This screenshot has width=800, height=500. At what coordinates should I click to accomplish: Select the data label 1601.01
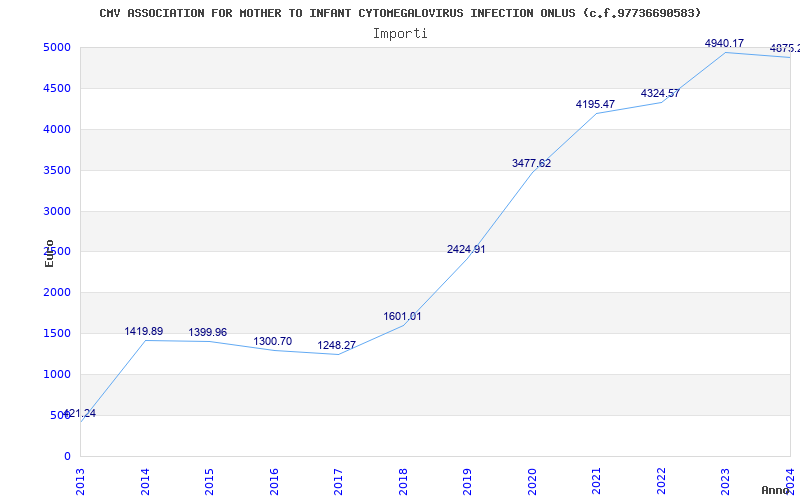point(403,316)
